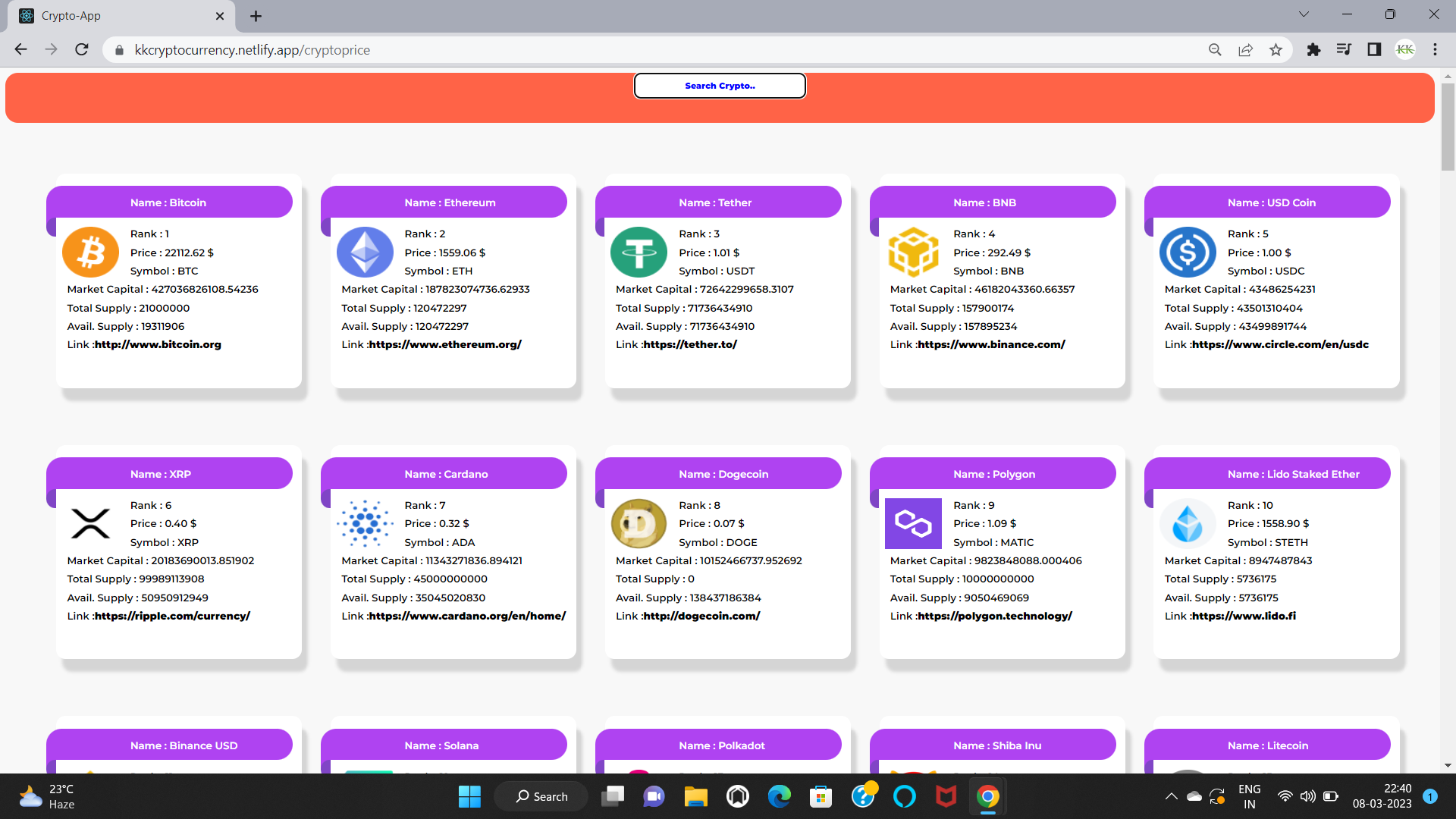Visit the bitcoin.org link
Image resolution: width=1456 pixels, height=819 pixels.
[159, 344]
